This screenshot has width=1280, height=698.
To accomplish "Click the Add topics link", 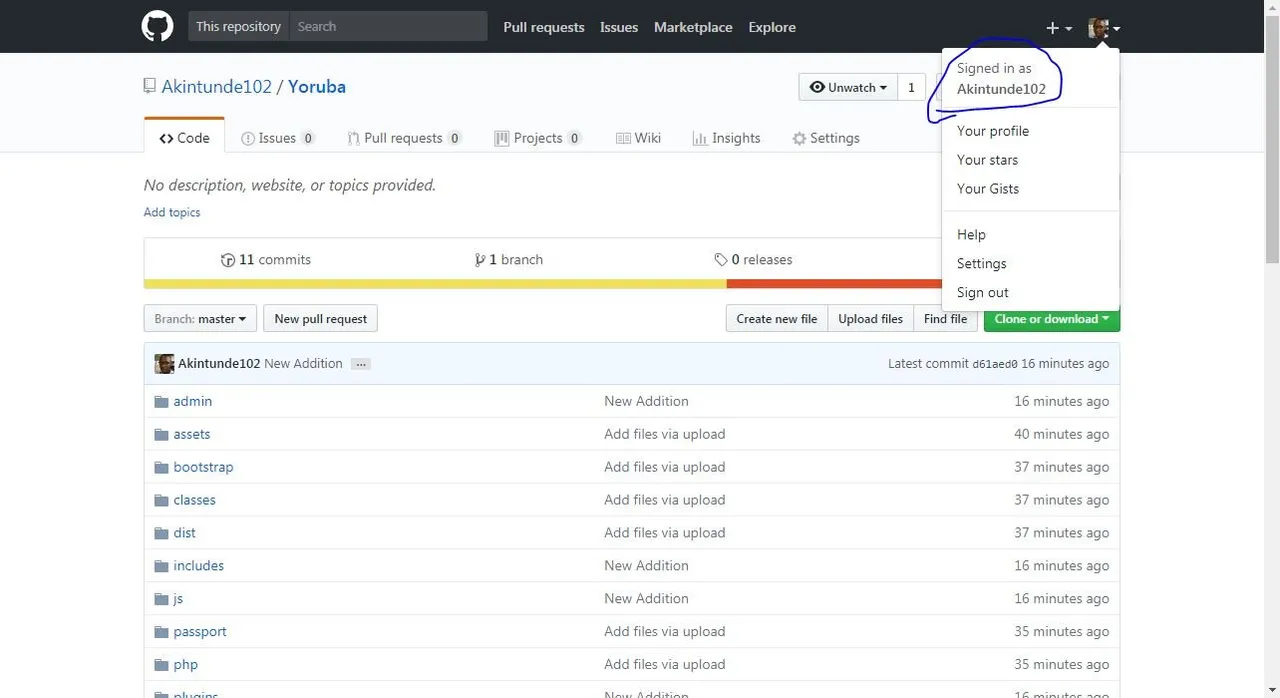I will [x=172, y=213].
